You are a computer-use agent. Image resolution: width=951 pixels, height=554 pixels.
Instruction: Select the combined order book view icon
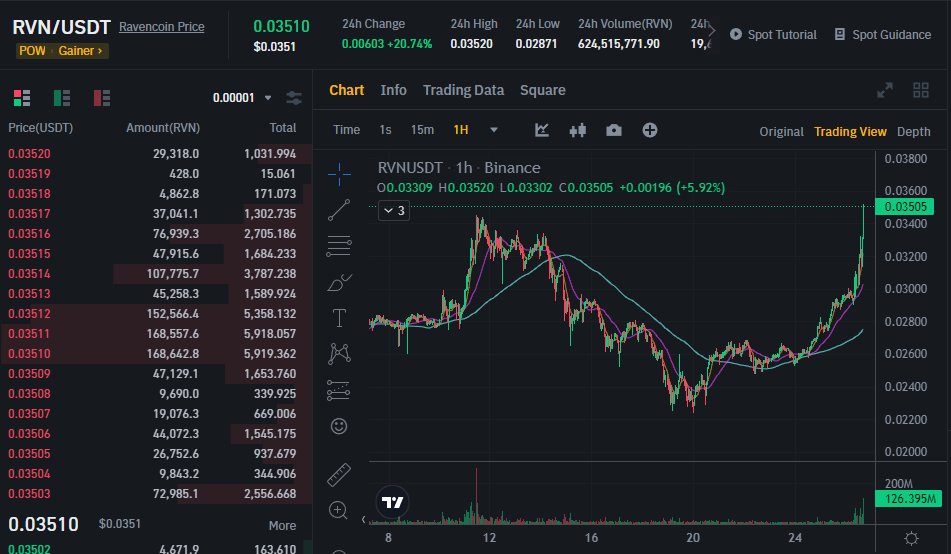coord(22,98)
